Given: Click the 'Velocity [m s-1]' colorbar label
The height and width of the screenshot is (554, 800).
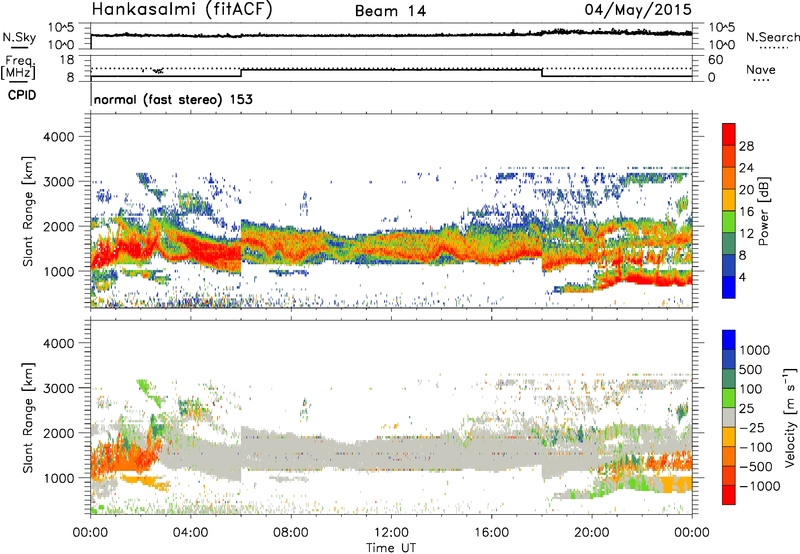Looking at the screenshot, I should (790, 417).
